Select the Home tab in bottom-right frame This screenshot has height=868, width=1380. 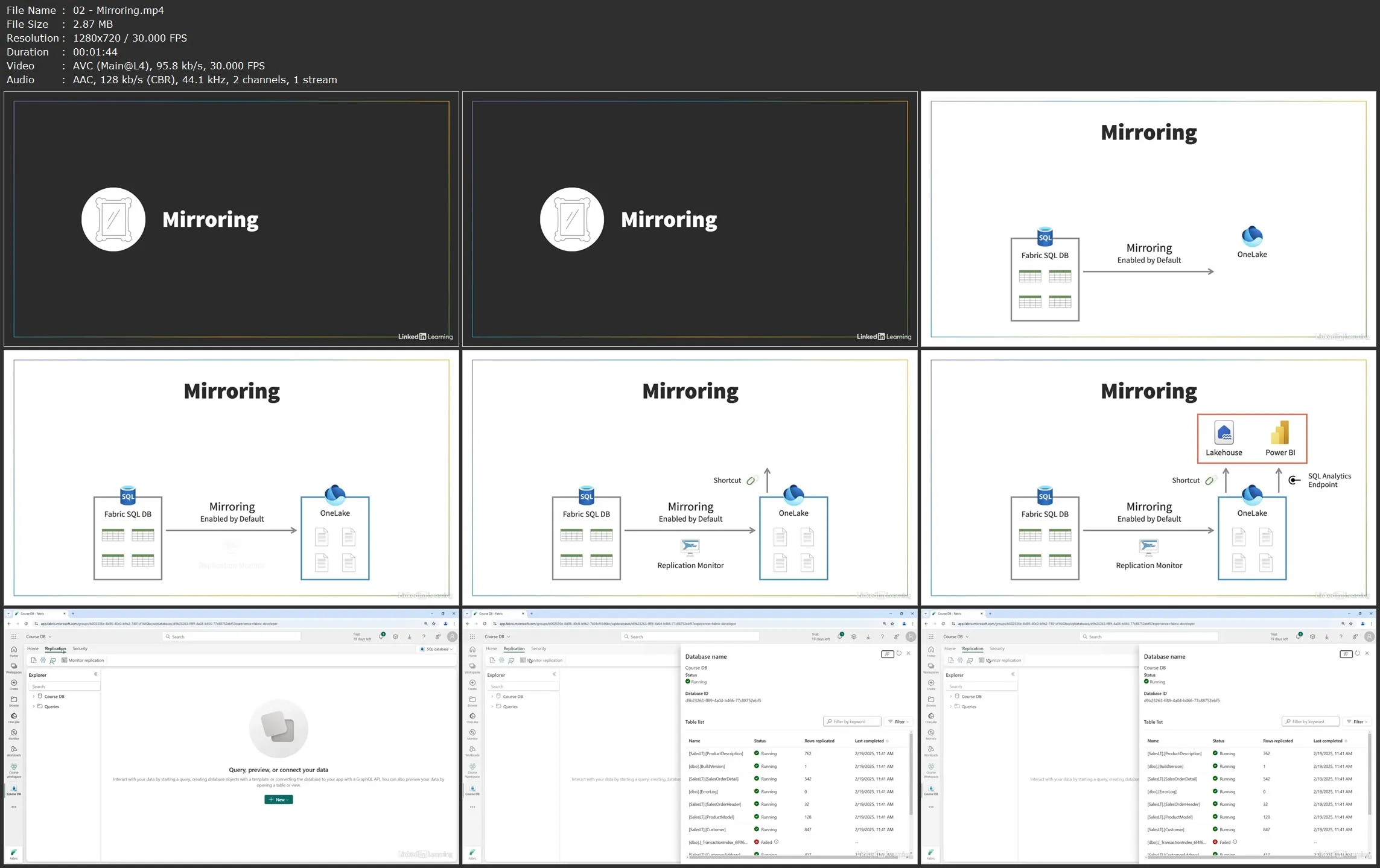coord(950,649)
